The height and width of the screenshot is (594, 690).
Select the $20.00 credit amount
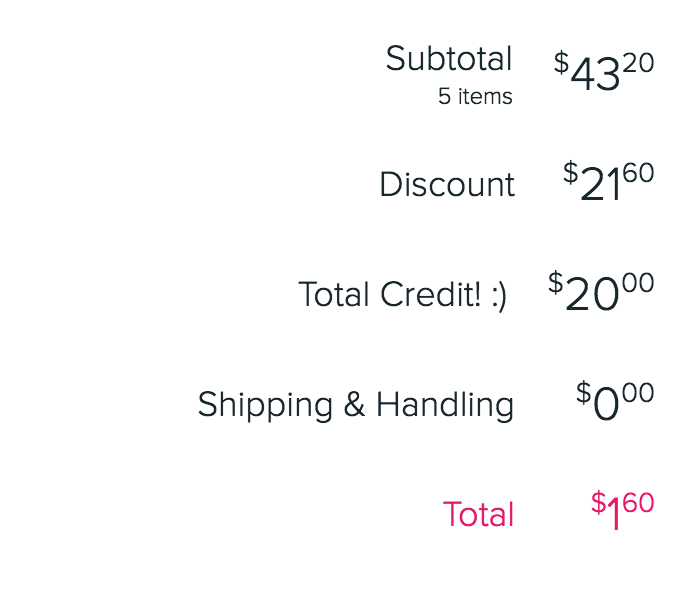(601, 290)
